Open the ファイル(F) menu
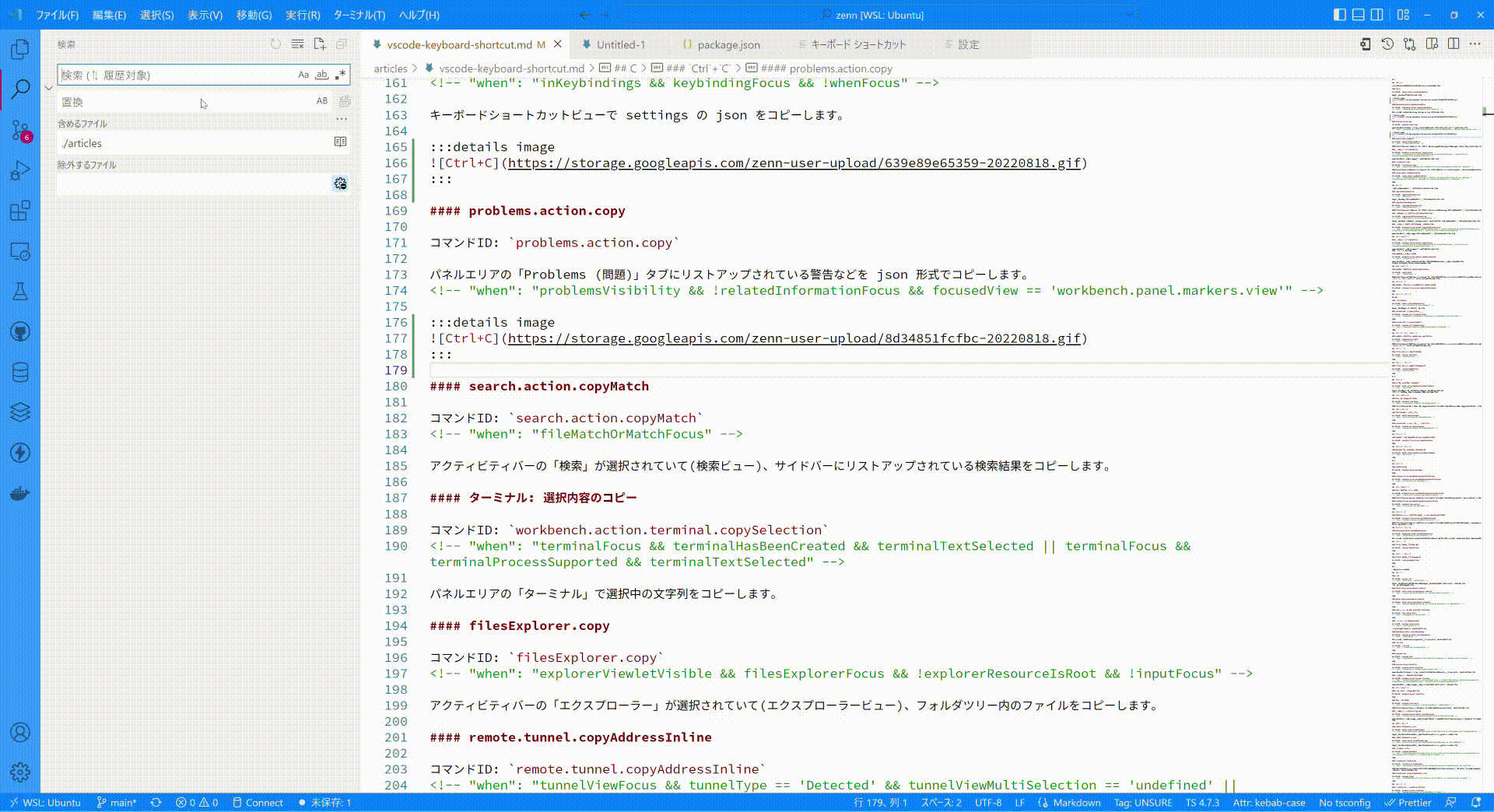This screenshot has height=812, width=1494. pyautogui.click(x=57, y=15)
